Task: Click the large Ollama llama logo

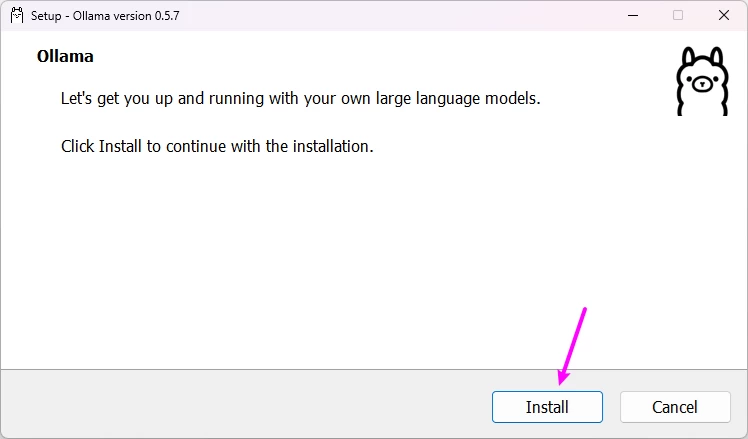Action: pyautogui.click(x=701, y=81)
